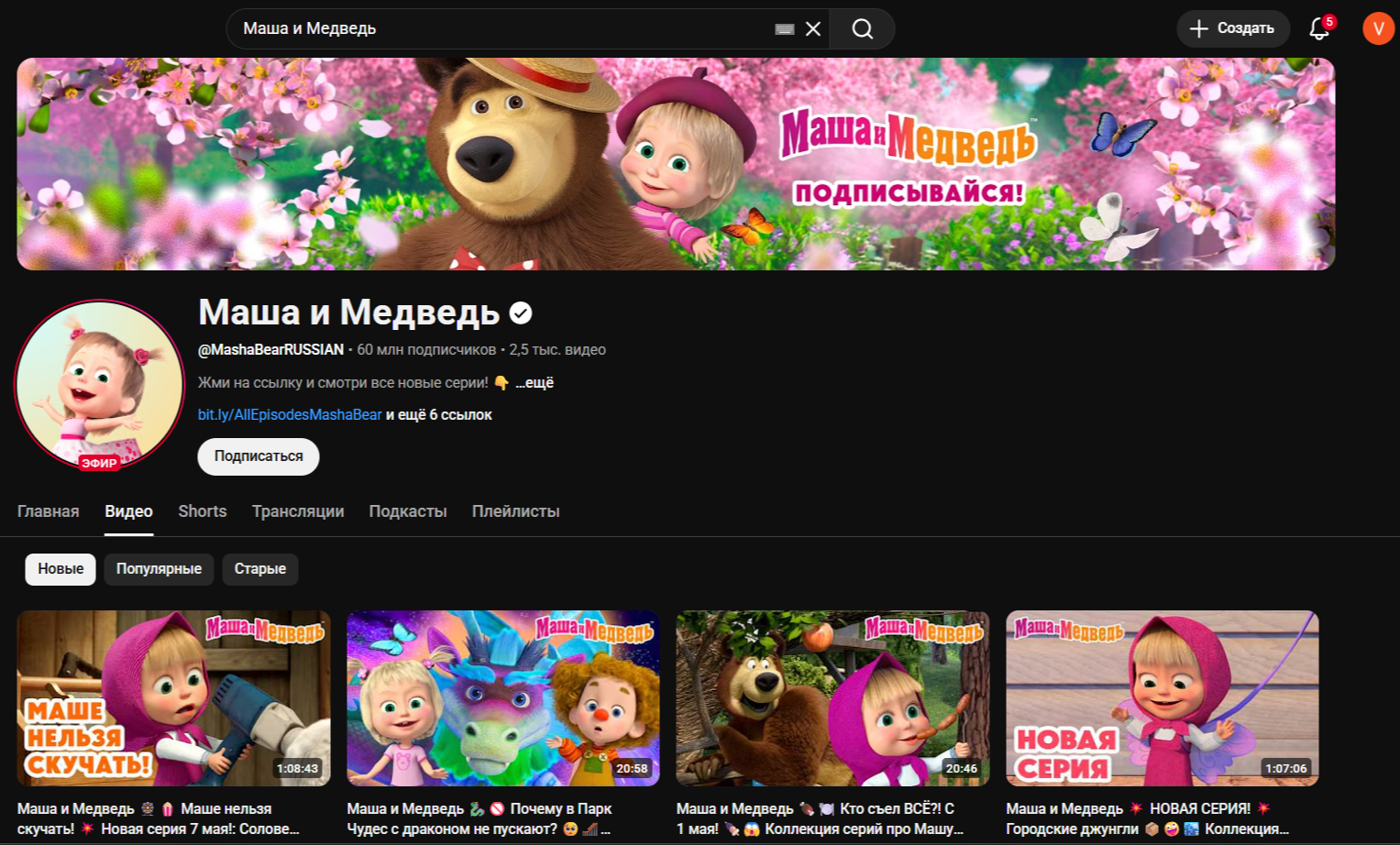
Task: Click the '60 млн подписчиков' text
Action: coord(426,349)
